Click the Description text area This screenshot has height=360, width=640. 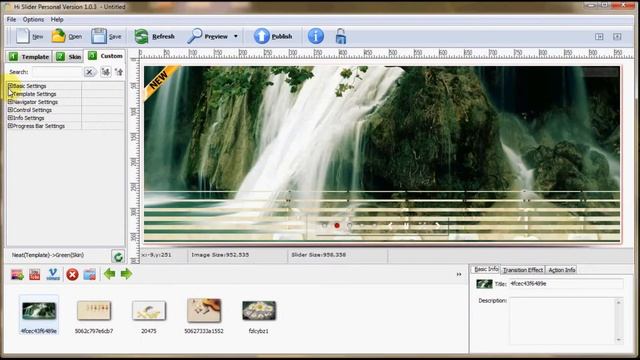(562, 320)
